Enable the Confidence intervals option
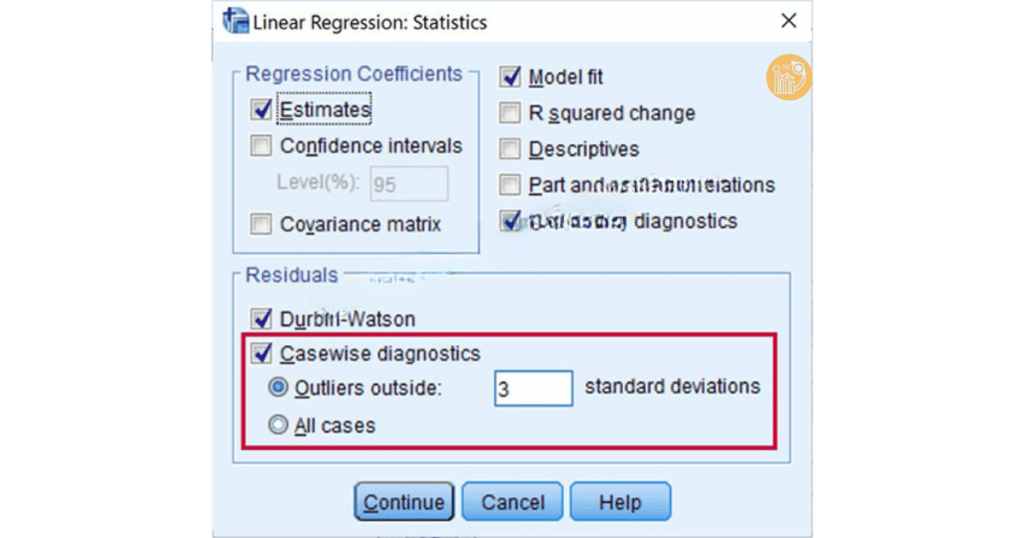 (x=262, y=146)
